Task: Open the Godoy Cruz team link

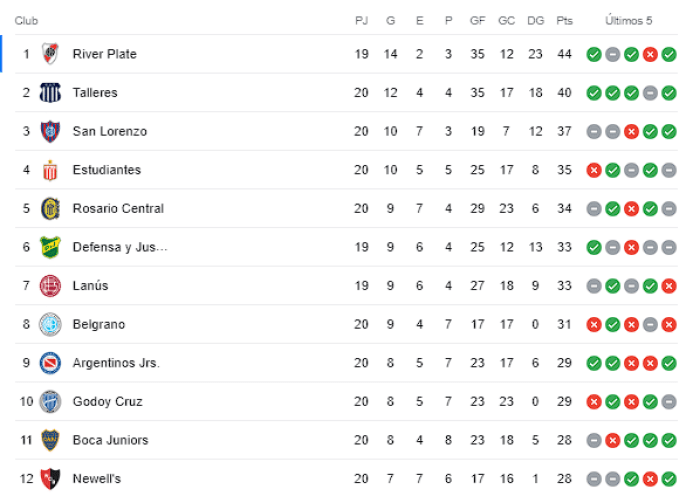Action: pos(108,402)
